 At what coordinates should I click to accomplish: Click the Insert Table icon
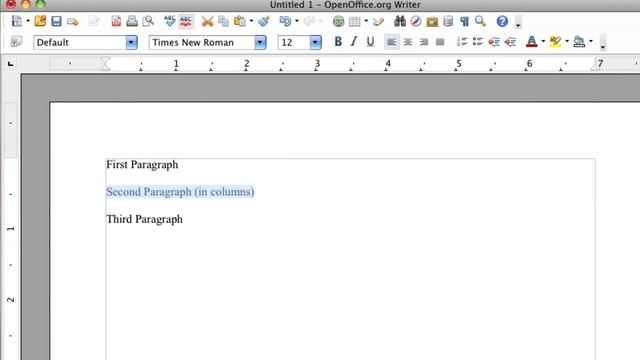pyautogui.click(x=354, y=21)
